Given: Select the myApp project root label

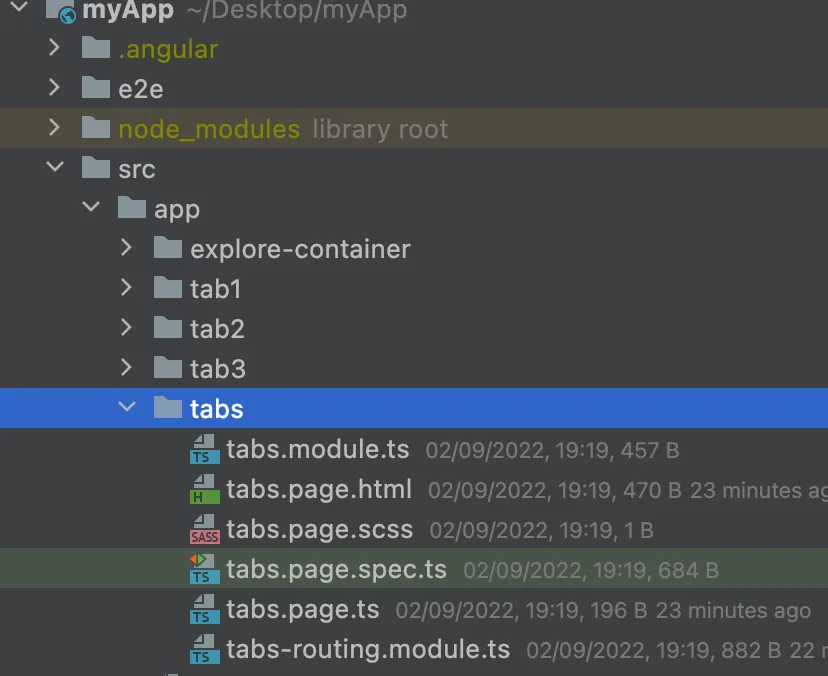Looking at the screenshot, I should coord(128,11).
